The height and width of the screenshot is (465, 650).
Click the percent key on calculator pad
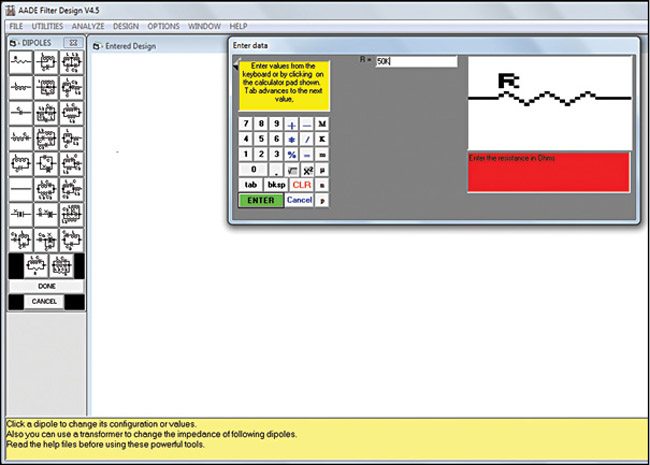(291, 155)
